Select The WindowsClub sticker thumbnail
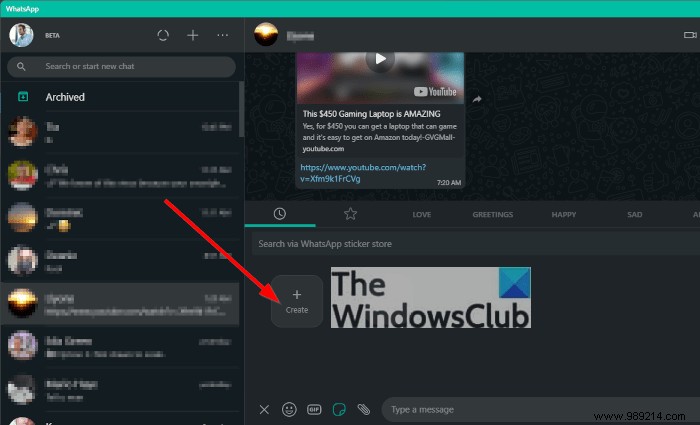 [x=431, y=297]
